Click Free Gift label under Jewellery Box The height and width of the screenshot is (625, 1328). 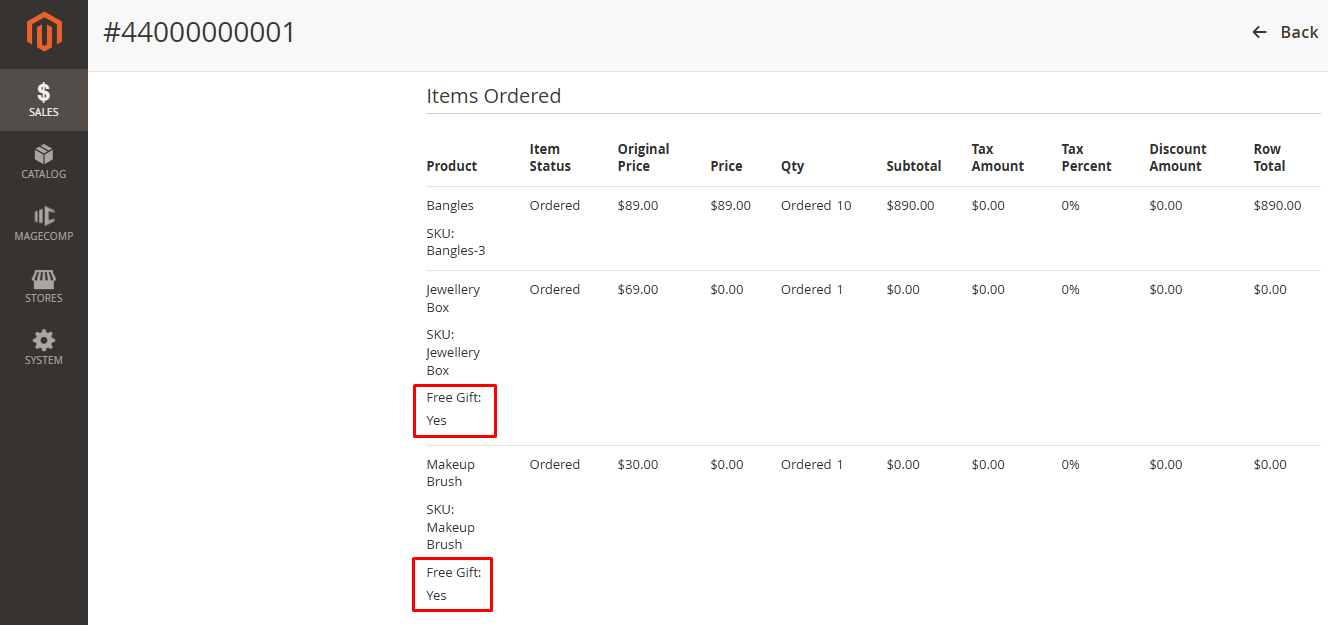tap(453, 397)
